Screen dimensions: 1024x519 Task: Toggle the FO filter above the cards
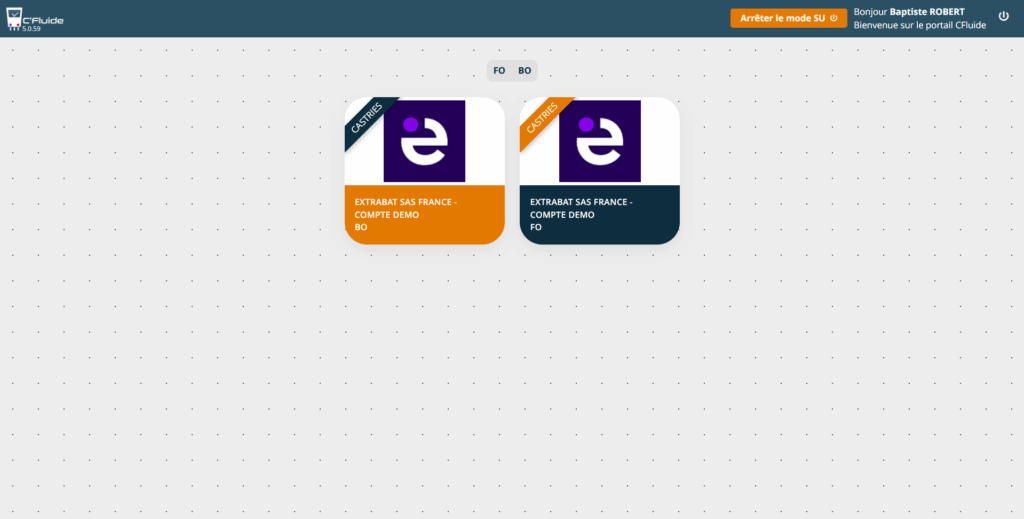click(x=499, y=71)
